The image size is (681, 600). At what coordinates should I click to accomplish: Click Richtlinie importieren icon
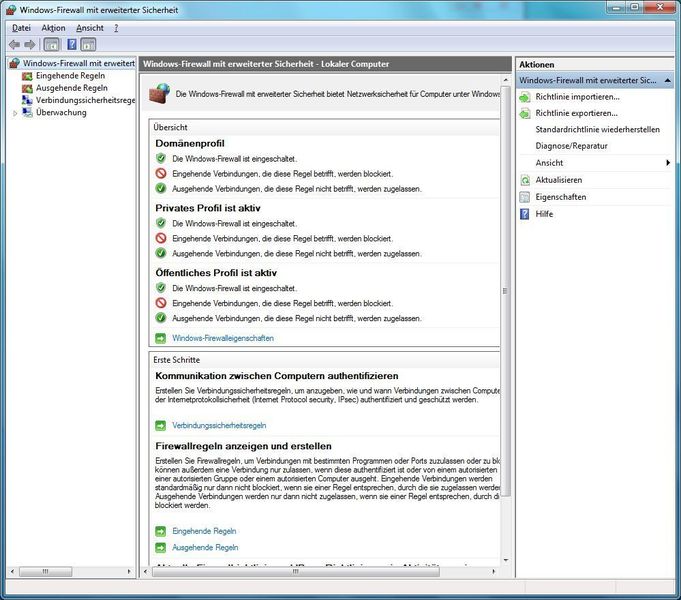click(x=525, y=97)
